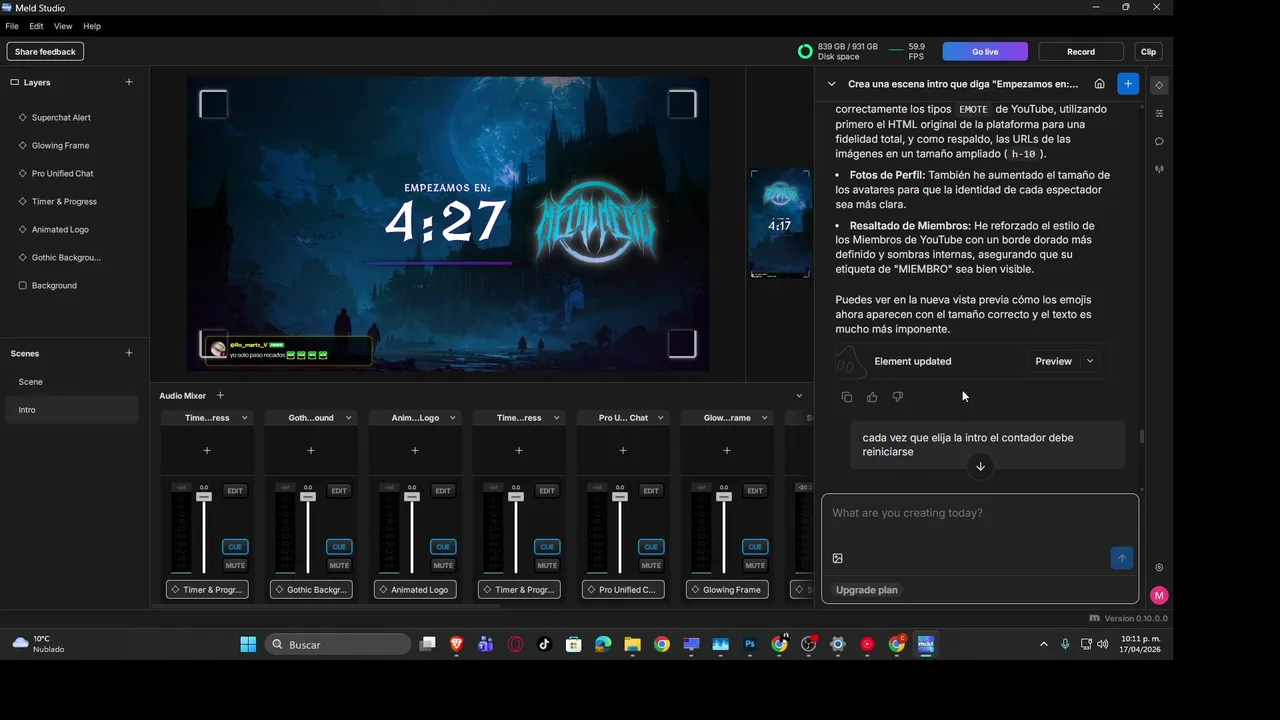
Task: Start a new chat with the blue plus icon
Action: tap(1128, 84)
